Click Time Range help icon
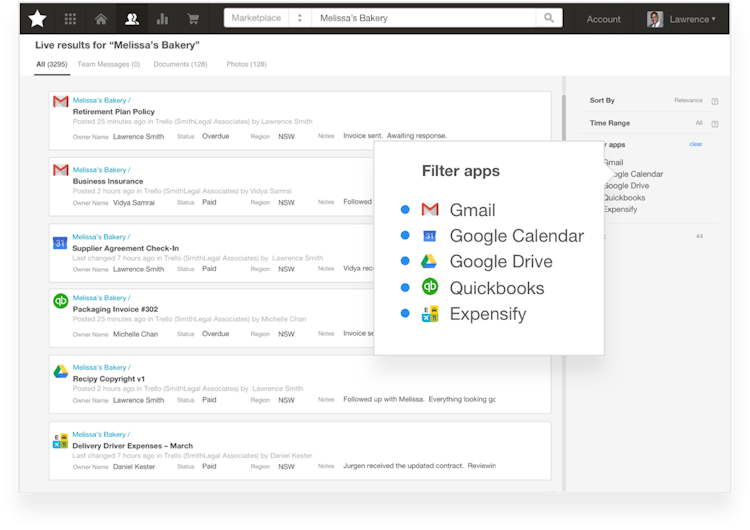The width and height of the screenshot is (750, 530). click(x=715, y=124)
